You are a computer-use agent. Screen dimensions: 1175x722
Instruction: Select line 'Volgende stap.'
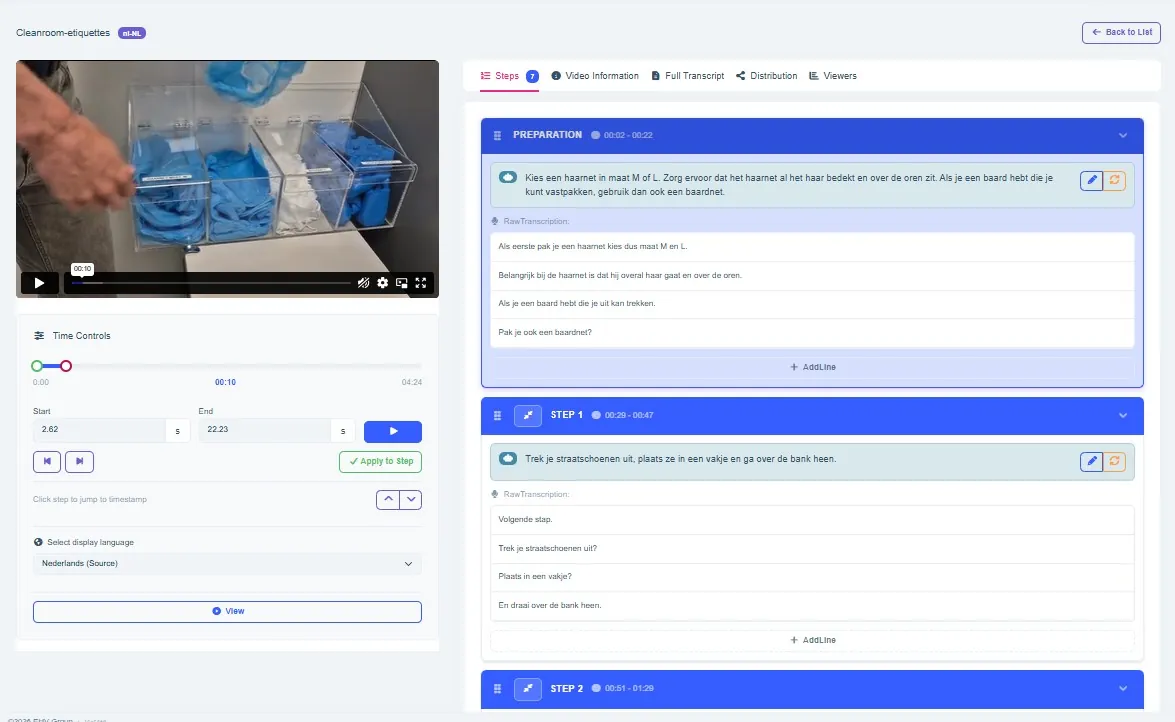click(x=812, y=520)
